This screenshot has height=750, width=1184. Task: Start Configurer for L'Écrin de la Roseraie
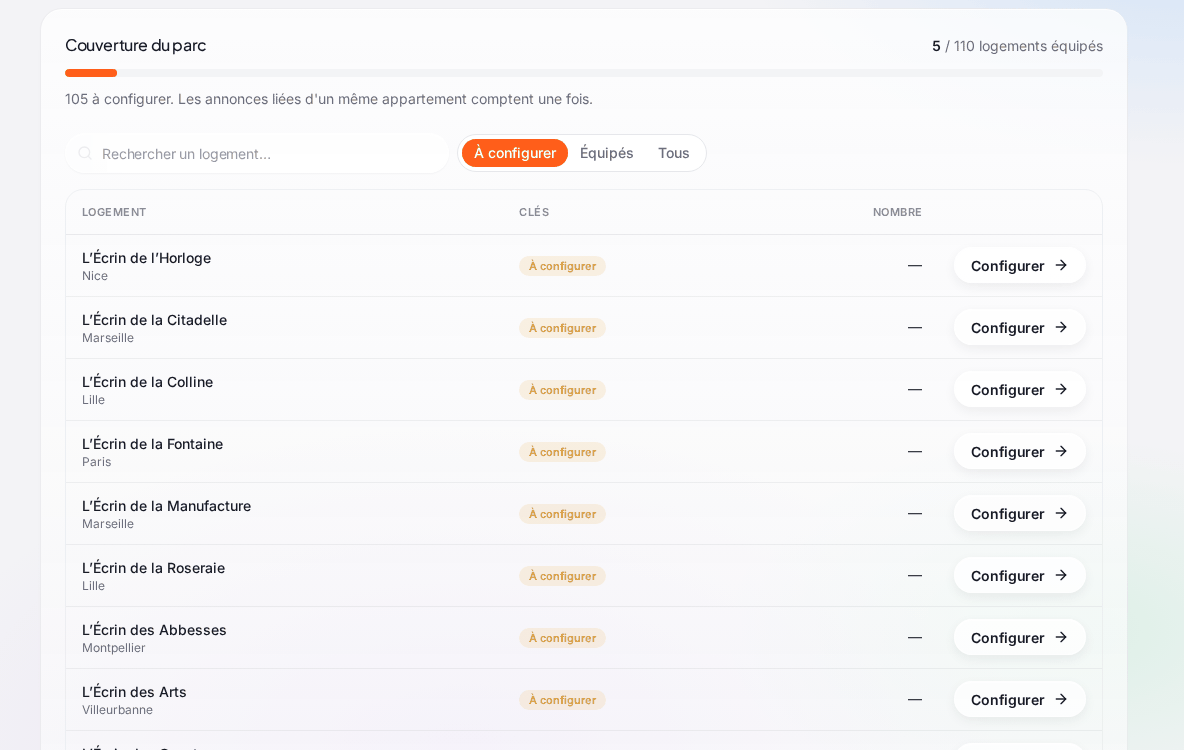coord(1019,576)
